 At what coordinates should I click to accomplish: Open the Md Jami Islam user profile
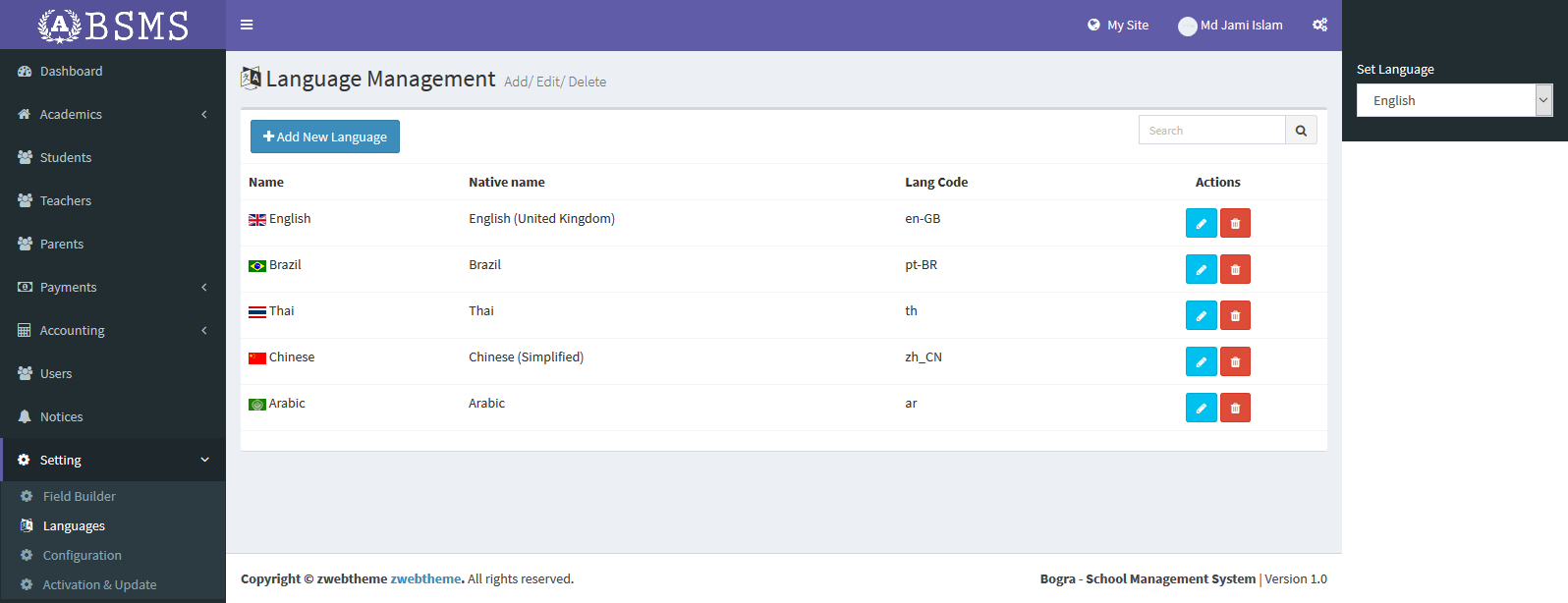(x=1231, y=26)
